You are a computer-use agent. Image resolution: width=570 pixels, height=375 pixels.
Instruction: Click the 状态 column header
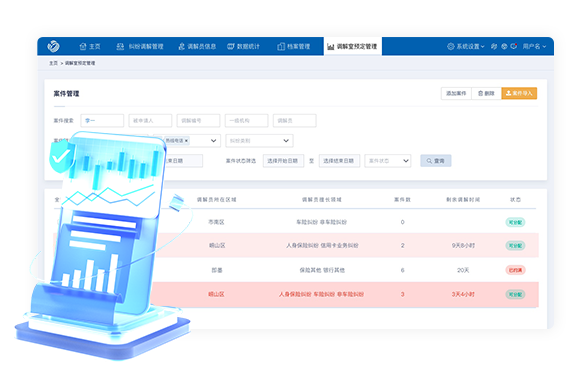(x=515, y=199)
